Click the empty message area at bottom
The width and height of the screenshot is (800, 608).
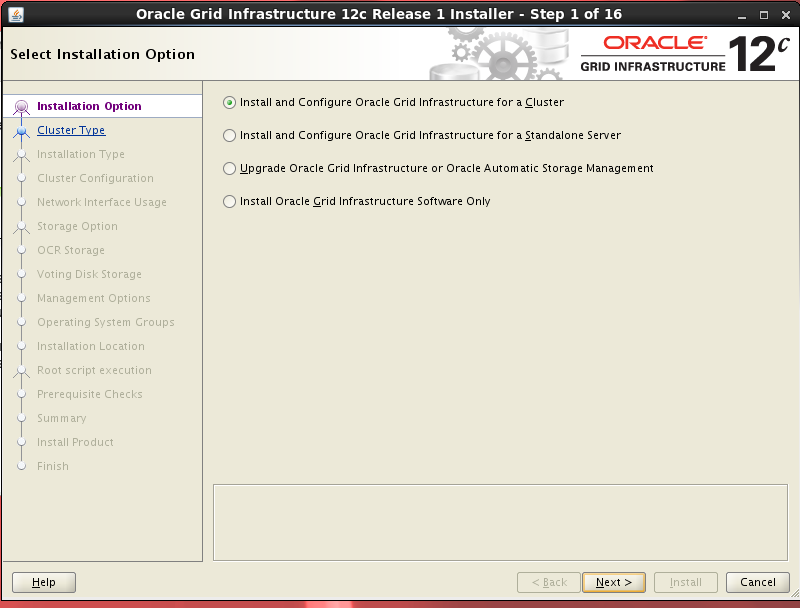click(x=501, y=522)
